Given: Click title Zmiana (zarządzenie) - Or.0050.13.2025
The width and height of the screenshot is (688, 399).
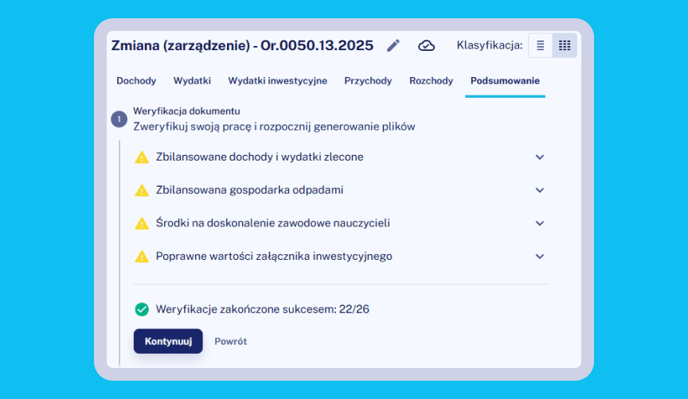Looking at the screenshot, I should pyautogui.click(x=242, y=46).
